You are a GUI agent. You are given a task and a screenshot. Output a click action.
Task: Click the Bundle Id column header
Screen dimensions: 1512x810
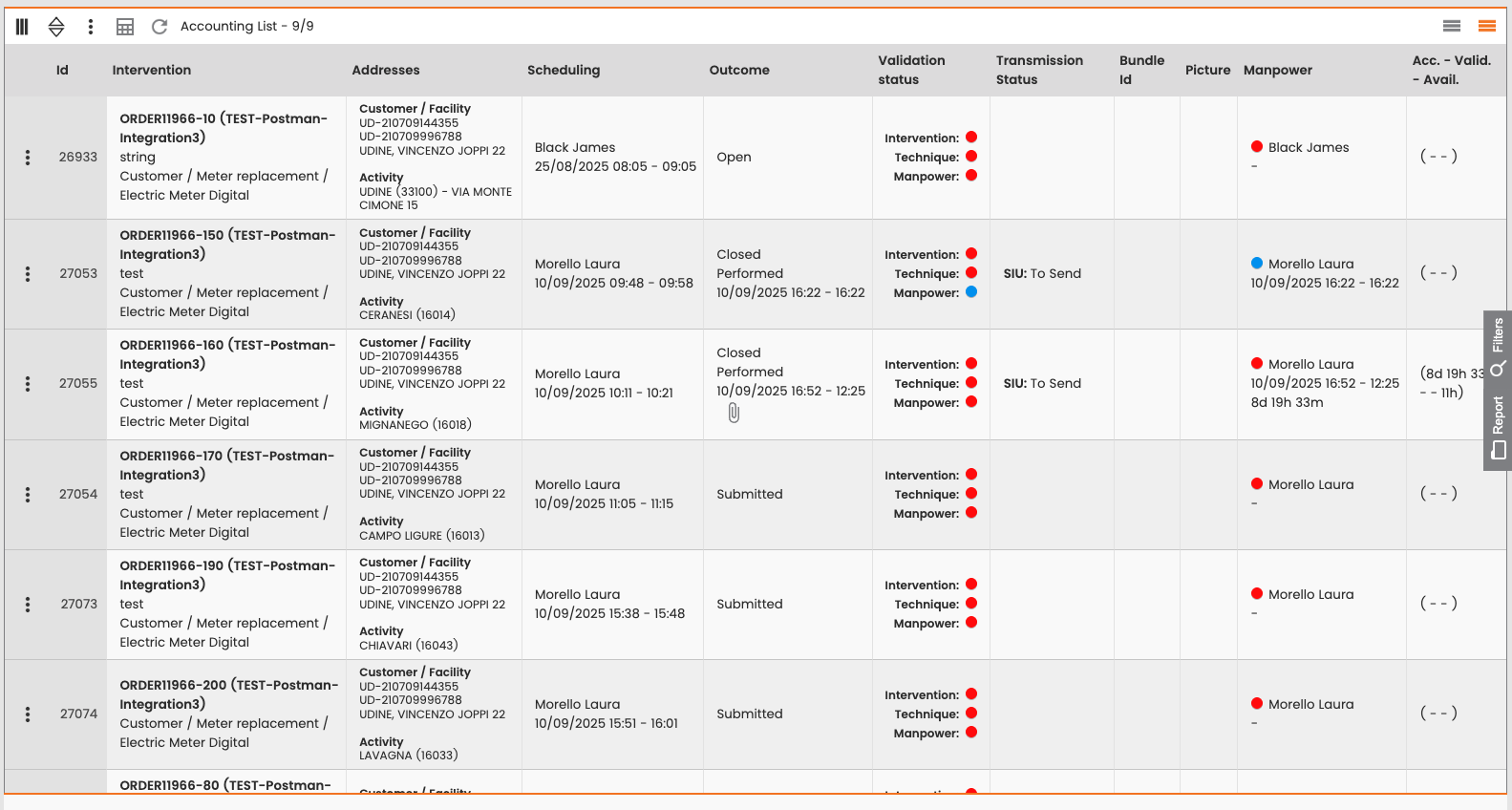tap(1142, 70)
